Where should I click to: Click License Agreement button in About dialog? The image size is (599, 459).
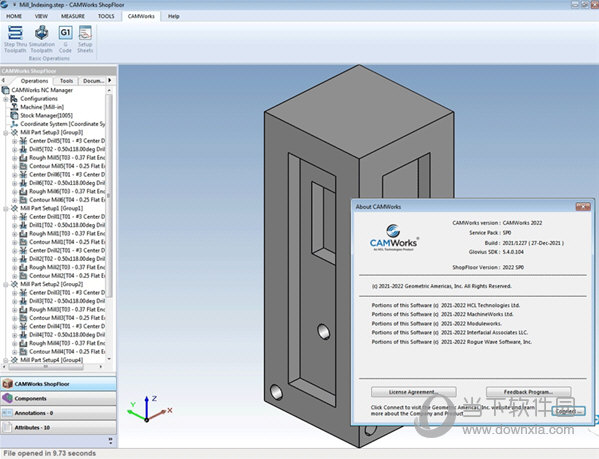414,392
